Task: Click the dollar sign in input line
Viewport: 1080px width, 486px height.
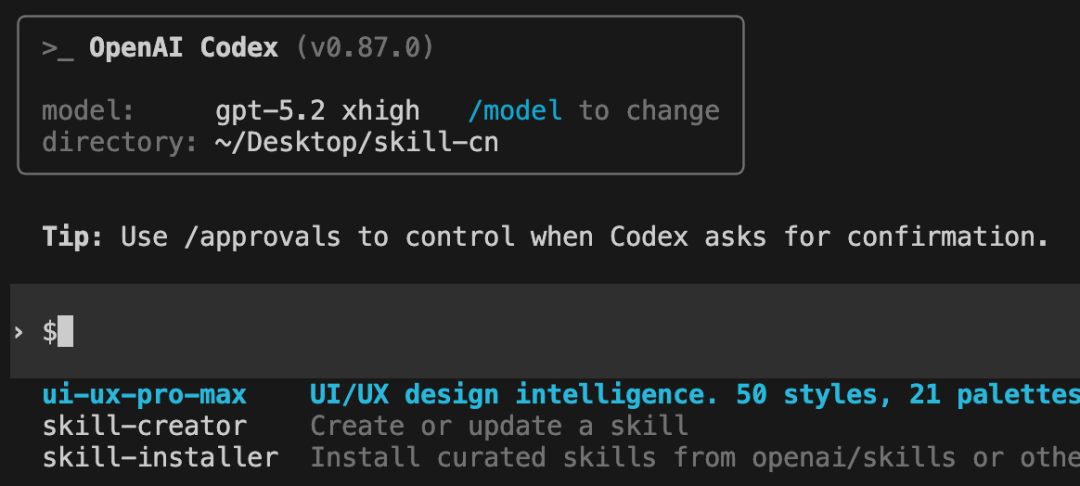Action: [49, 332]
